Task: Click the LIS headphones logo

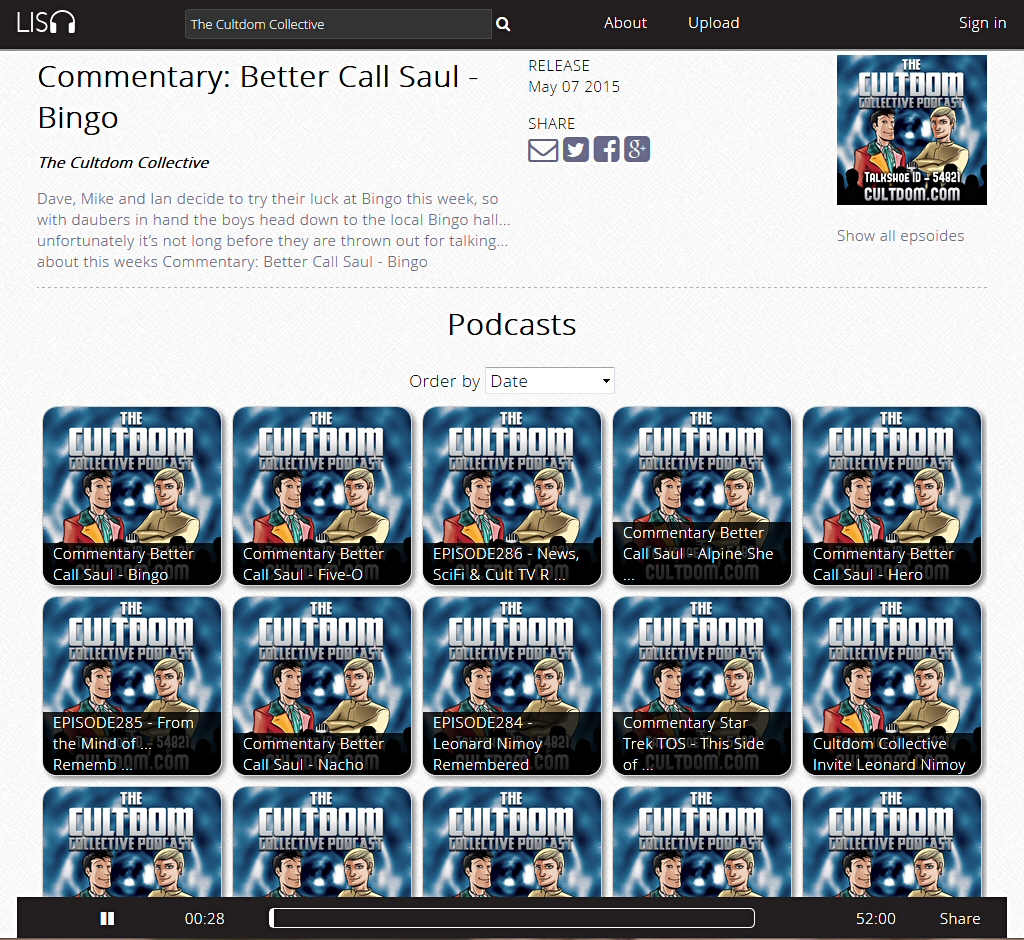Action: pos(46,23)
